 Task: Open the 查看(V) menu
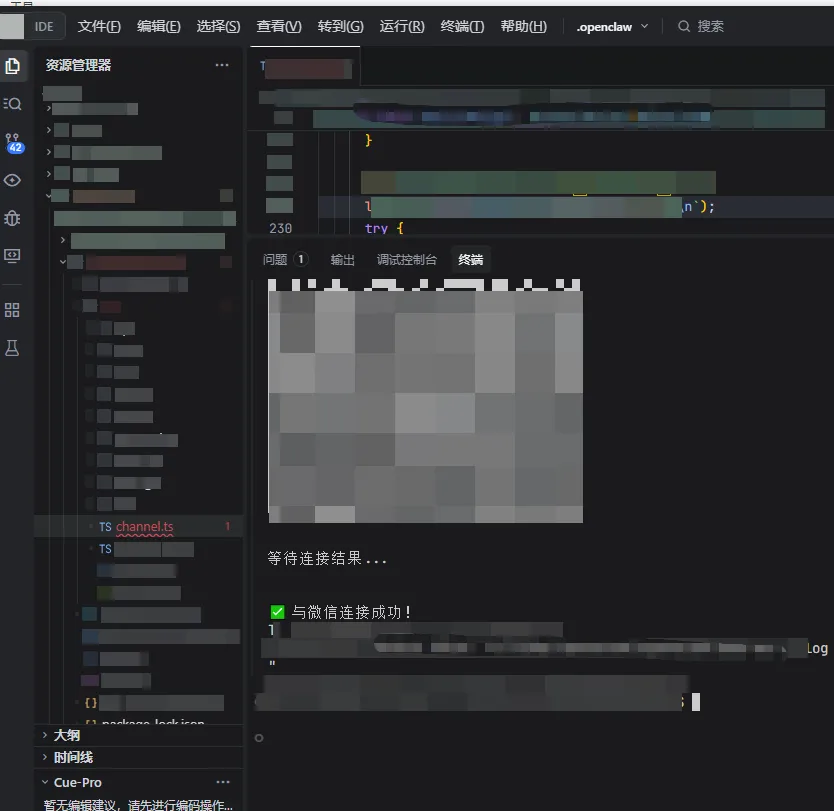pos(279,26)
